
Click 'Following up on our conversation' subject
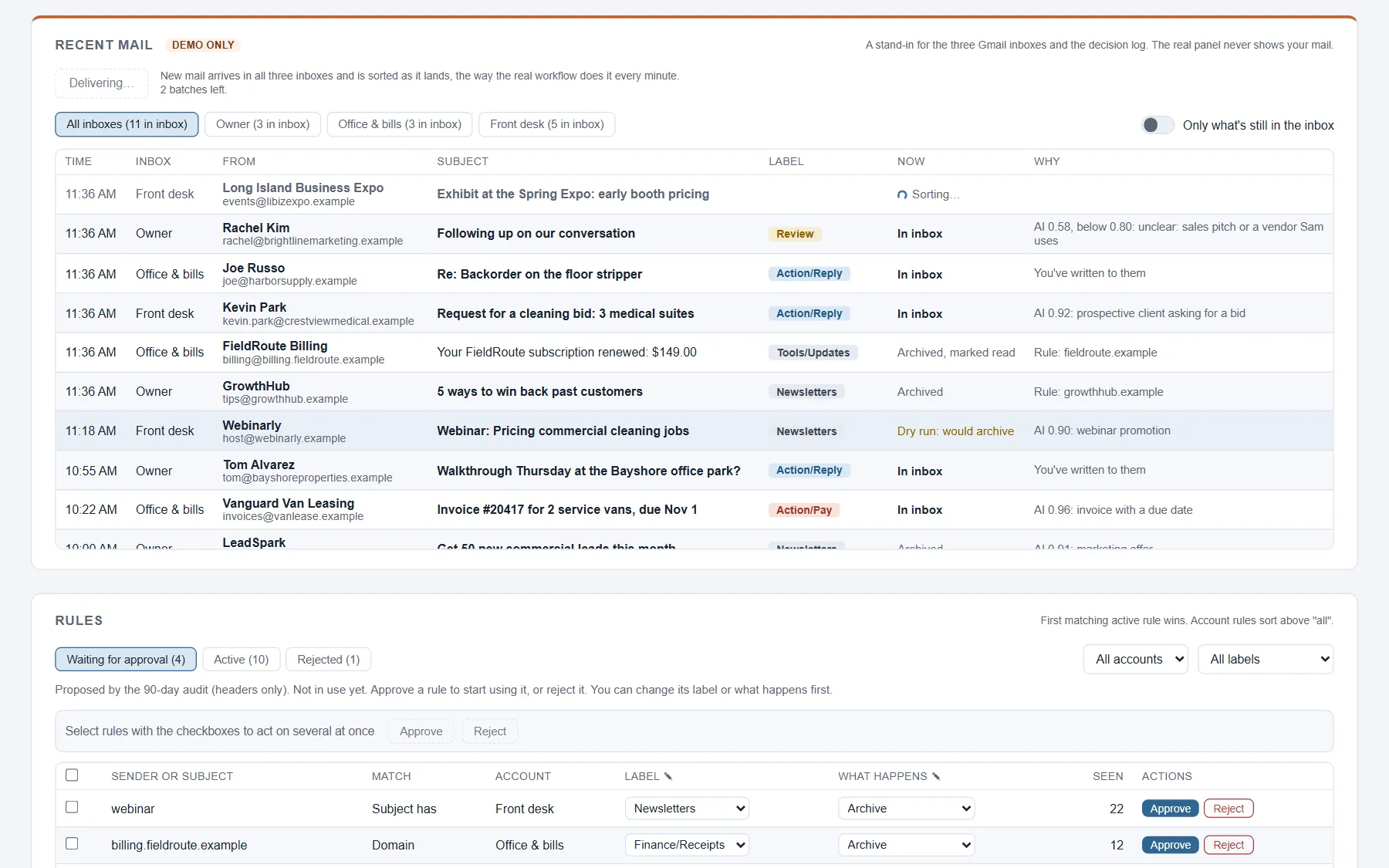[x=536, y=234]
